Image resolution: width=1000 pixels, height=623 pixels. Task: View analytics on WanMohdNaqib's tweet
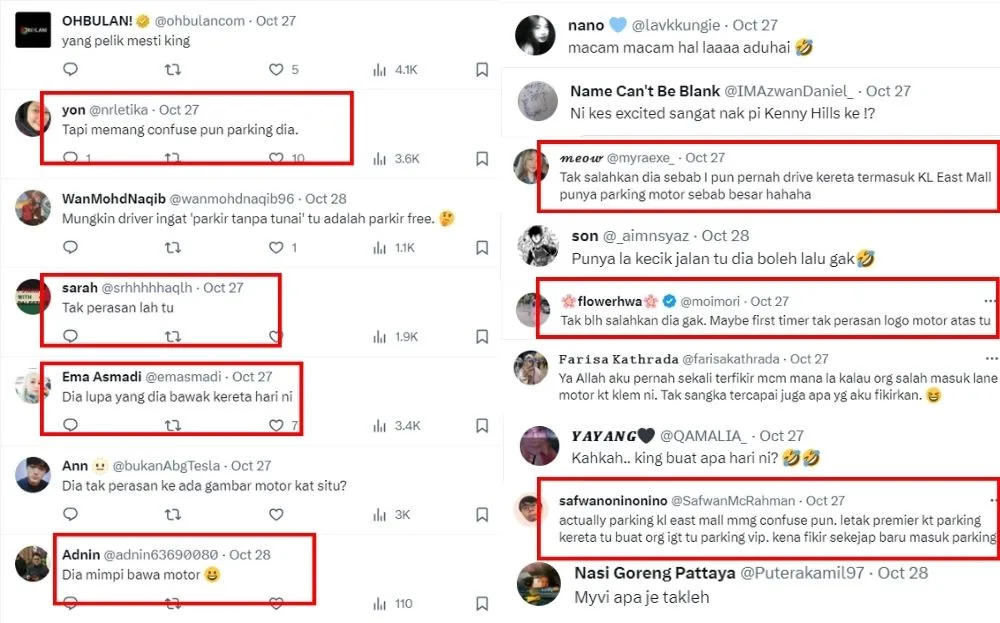coord(379,247)
